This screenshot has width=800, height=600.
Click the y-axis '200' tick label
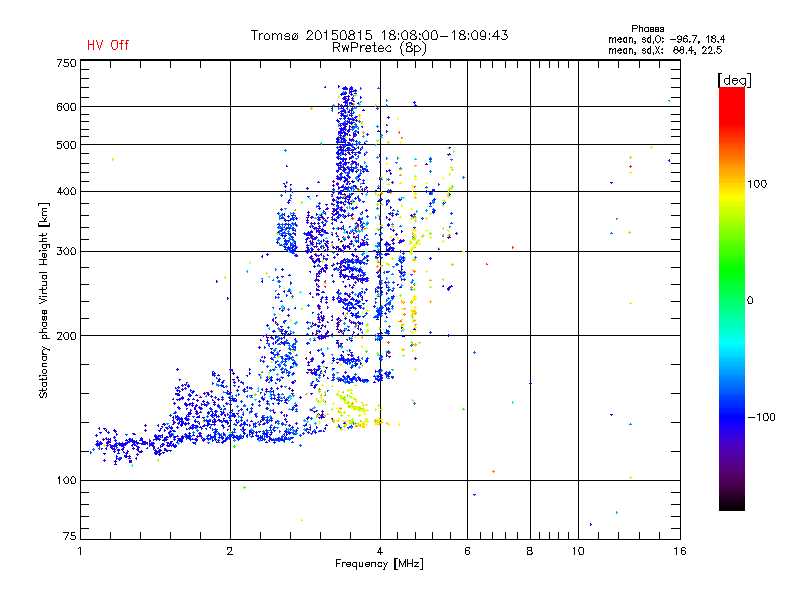pyautogui.click(x=66, y=336)
